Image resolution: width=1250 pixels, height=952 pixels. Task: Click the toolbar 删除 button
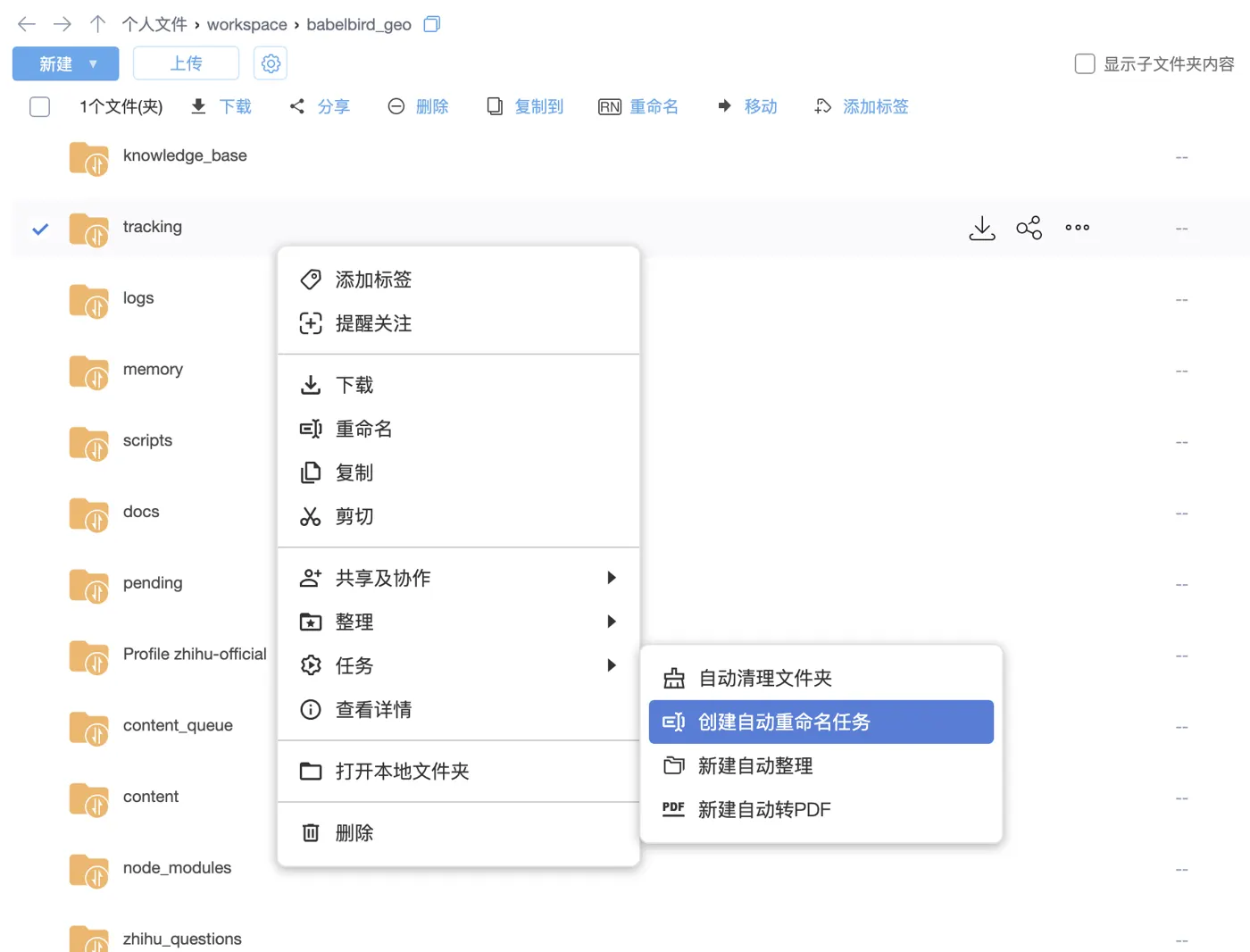click(x=418, y=107)
